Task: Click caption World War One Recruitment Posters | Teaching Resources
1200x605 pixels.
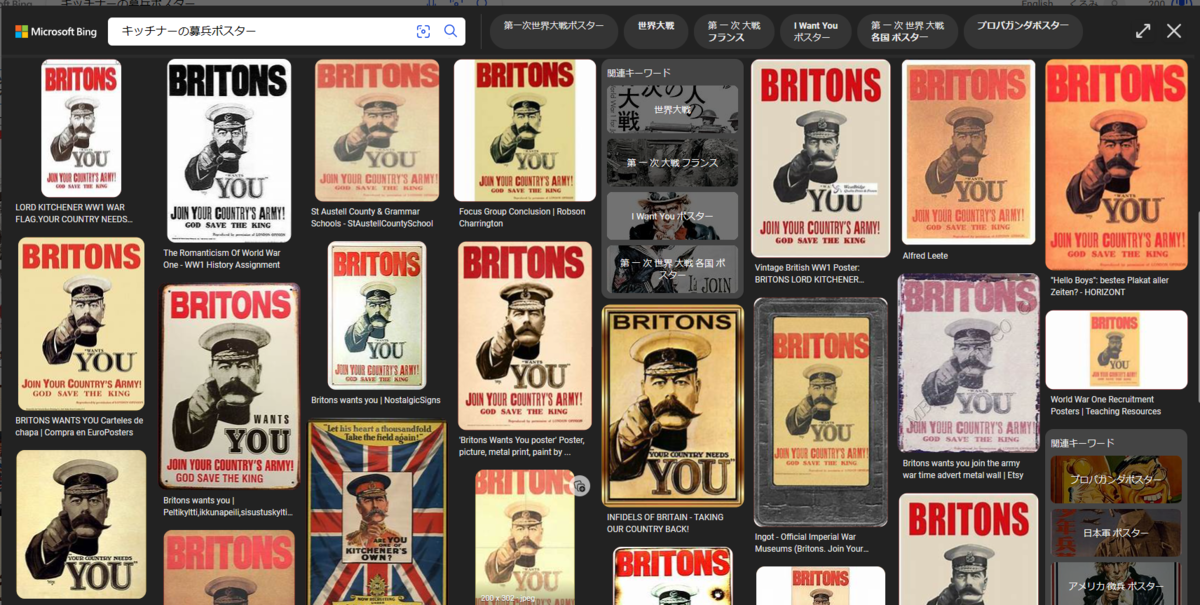Action: click(x=1106, y=405)
